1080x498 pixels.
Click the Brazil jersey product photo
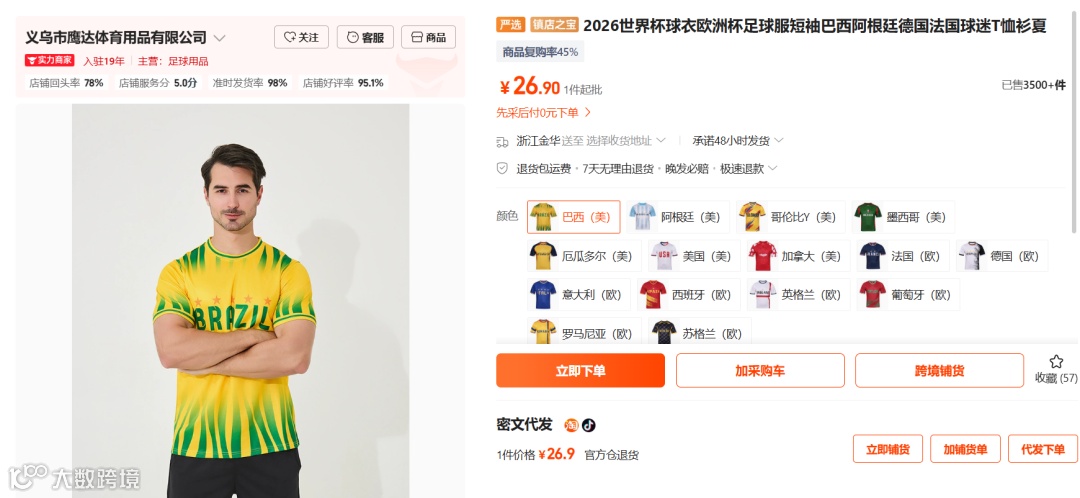point(240,301)
